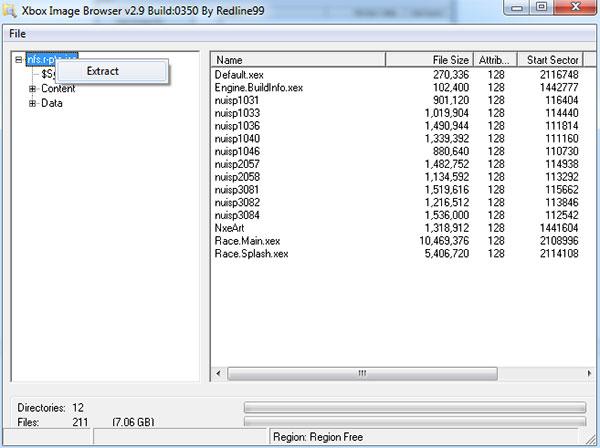Image resolution: width=600 pixels, height=448 pixels.
Task: Select the nuisp3081 file
Action: pyautogui.click(x=236, y=190)
